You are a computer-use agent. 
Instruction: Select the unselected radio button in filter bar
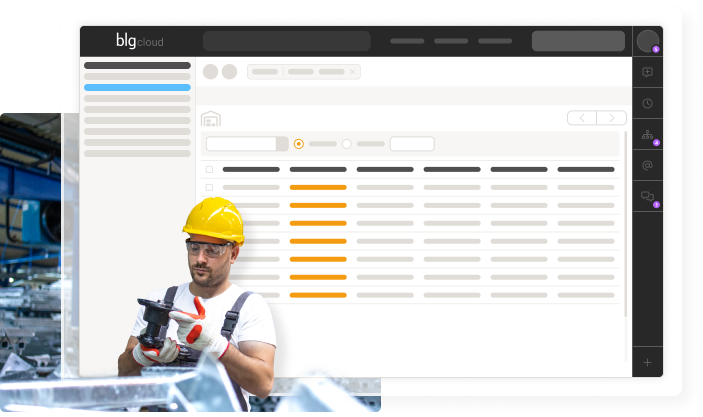[347, 144]
